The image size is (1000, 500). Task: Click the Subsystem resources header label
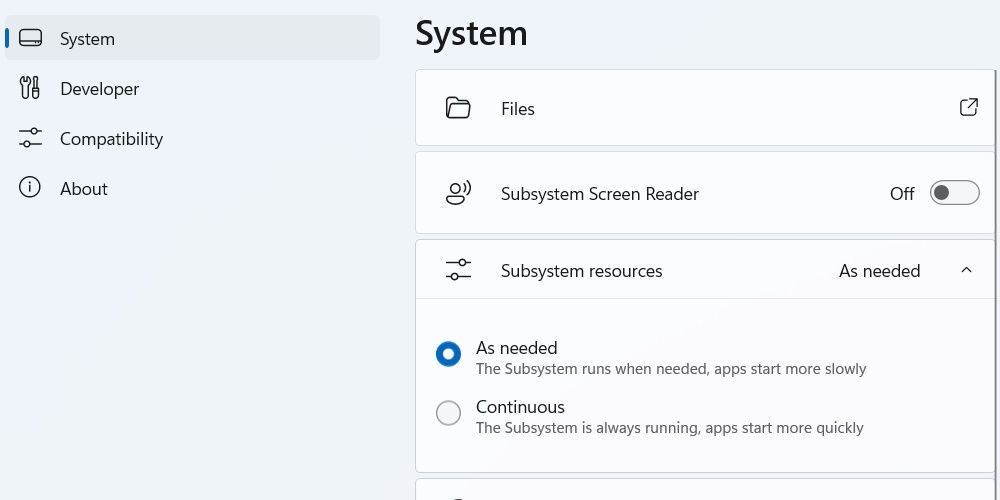tap(581, 271)
